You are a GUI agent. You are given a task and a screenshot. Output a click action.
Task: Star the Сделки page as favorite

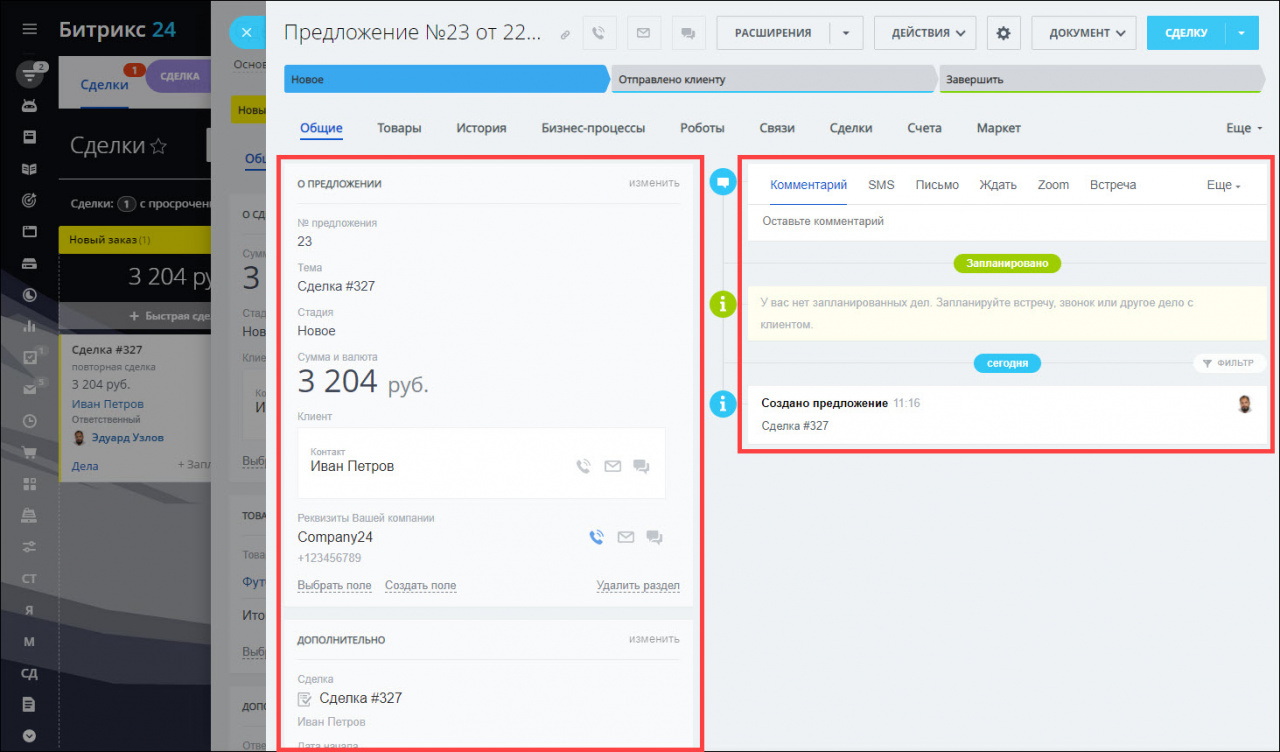(158, 146)
